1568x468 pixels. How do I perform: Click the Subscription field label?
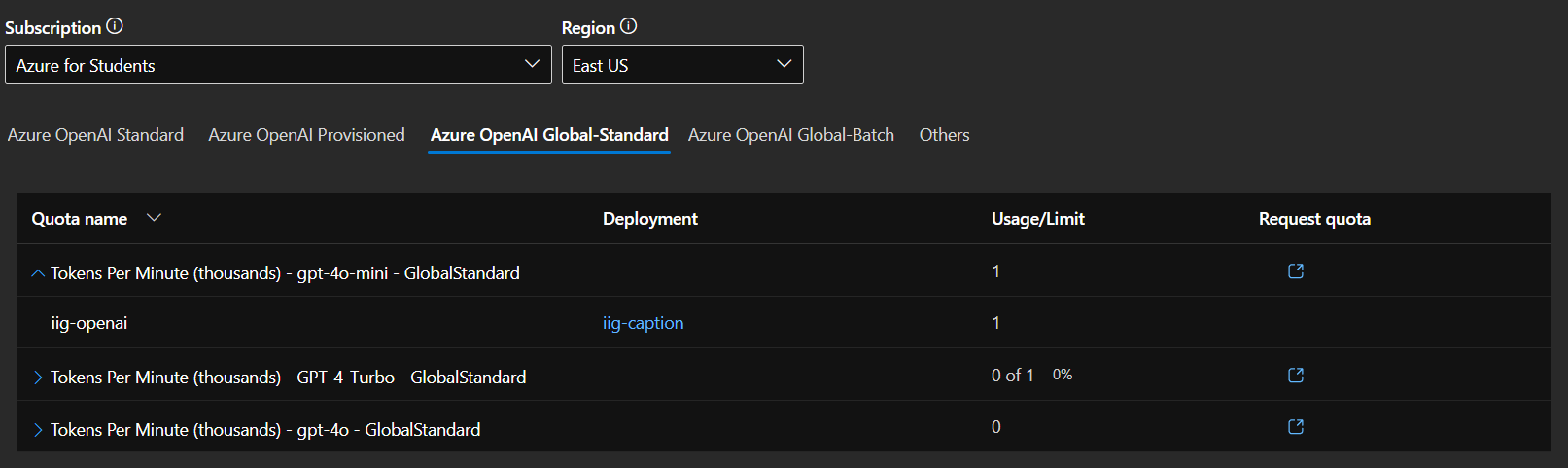(x=53, y=28)
